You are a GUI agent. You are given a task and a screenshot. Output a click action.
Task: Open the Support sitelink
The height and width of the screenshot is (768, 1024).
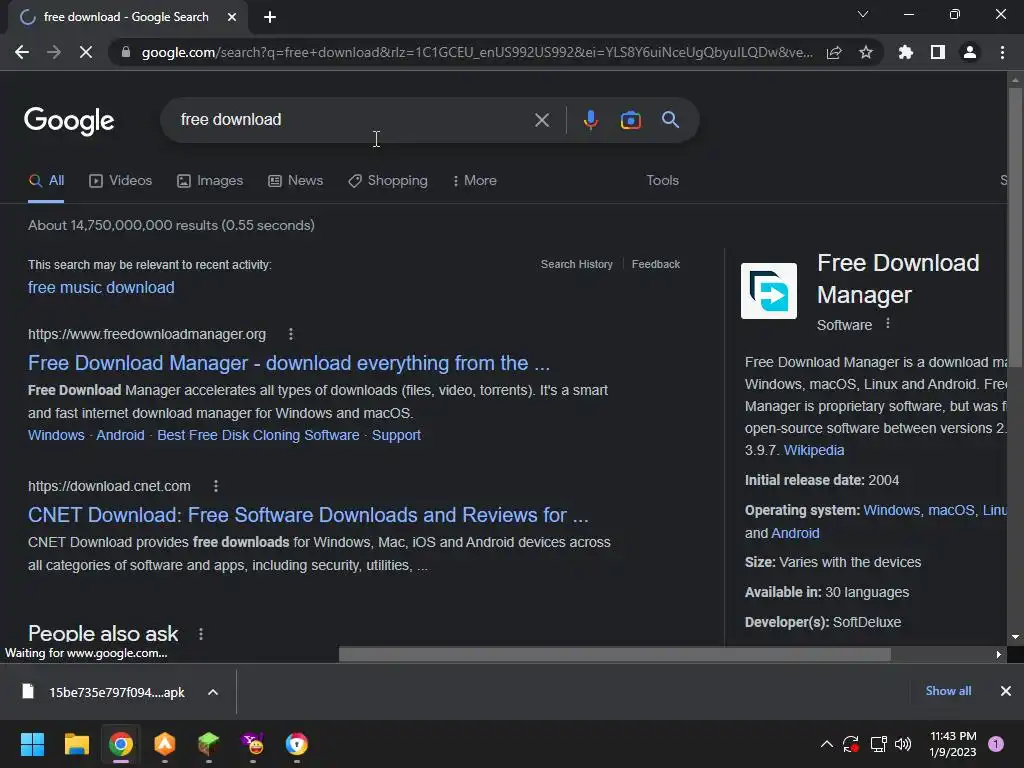point(396,436)
